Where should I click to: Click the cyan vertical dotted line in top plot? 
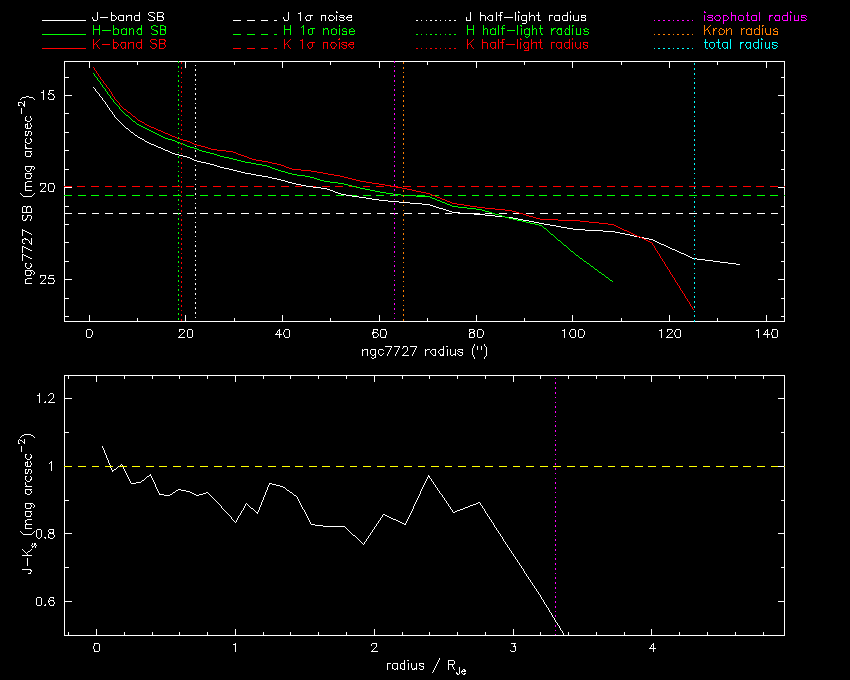(694, 150)
